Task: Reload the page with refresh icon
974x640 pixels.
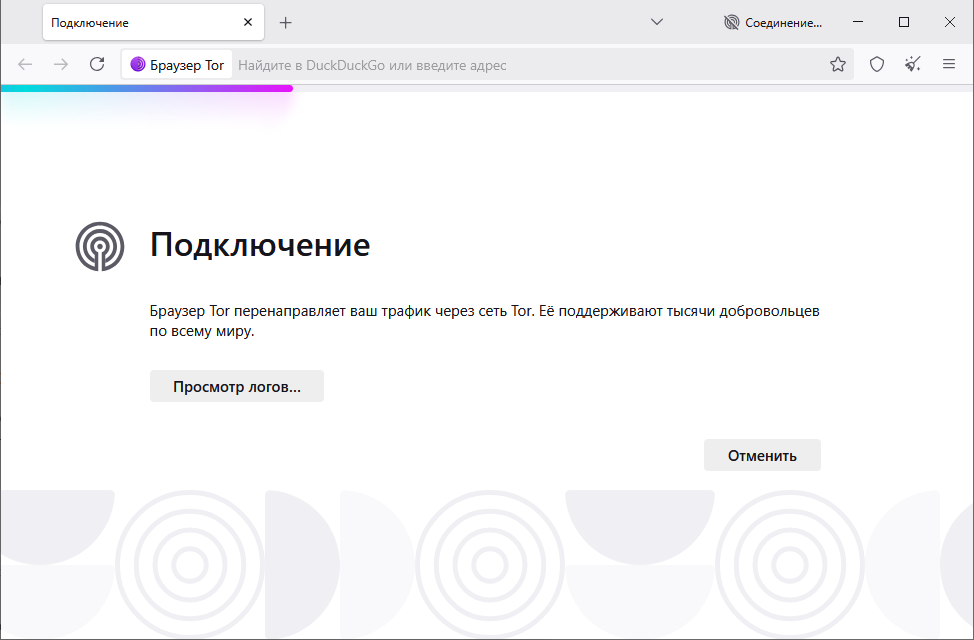Action: coord(97,64)
